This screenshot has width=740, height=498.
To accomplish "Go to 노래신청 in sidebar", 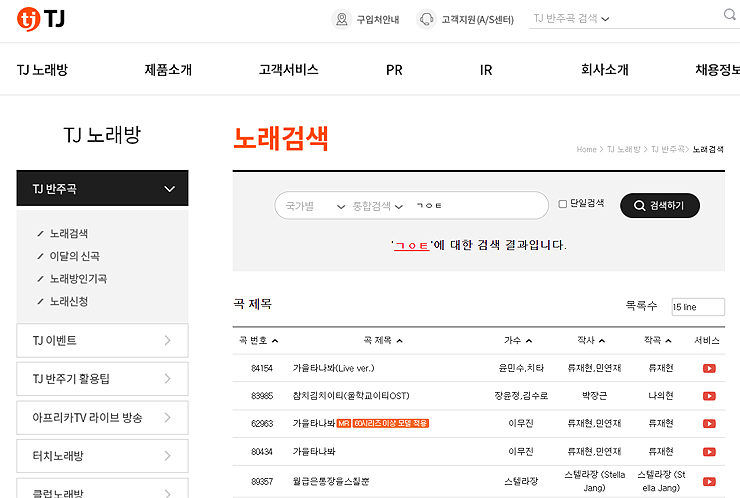I will tap(69, 301).
